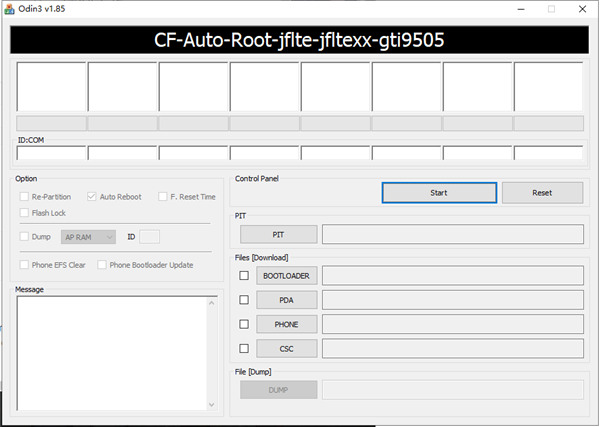Toggle the Auto Reboot checkbox
600x427 pixels.
(91, 197)
